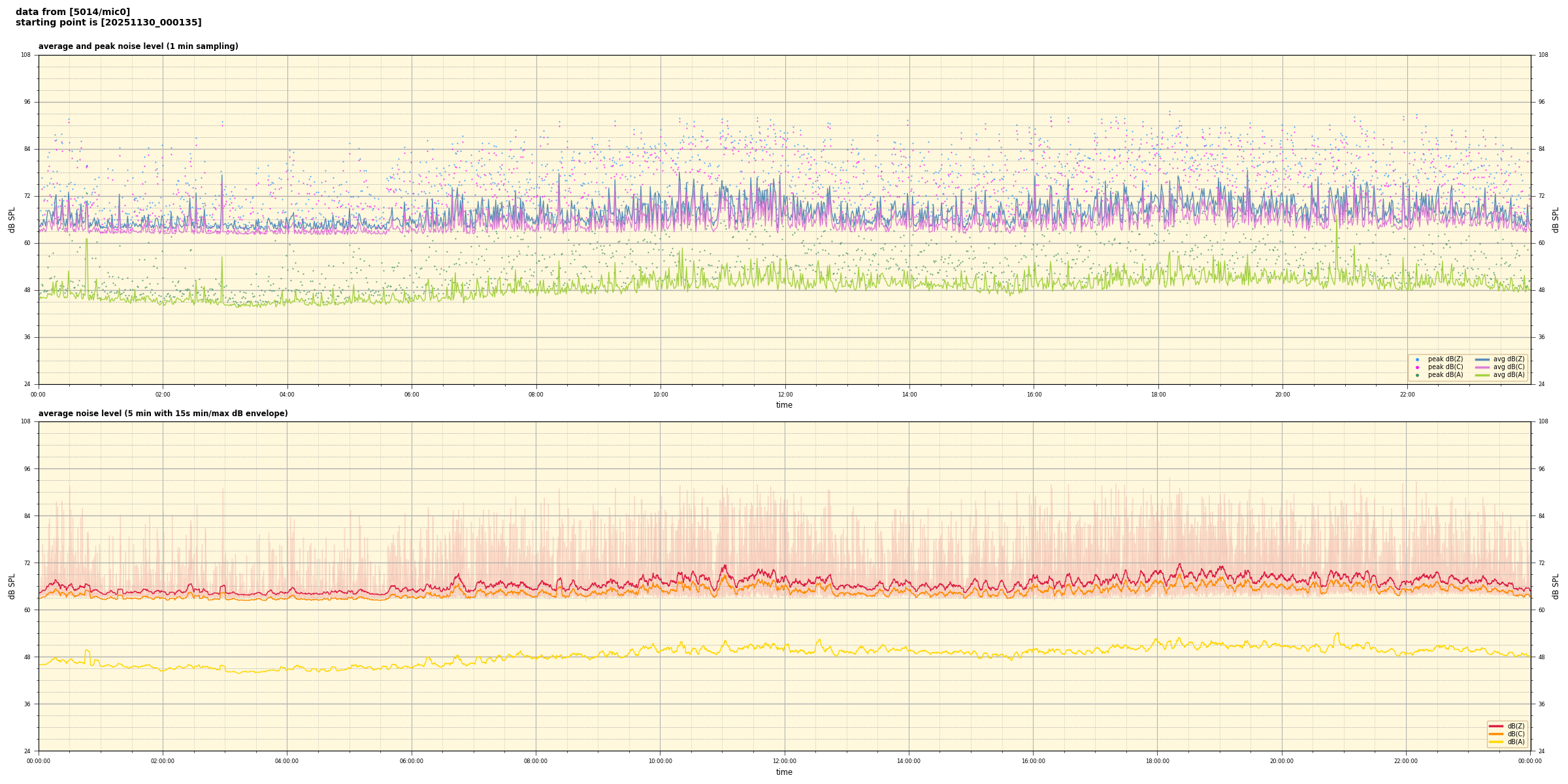The height and width of the screenshot is (784, 1568).
Task: Click the 06:00 tick on top chart
Action: (x=412, y=395)
